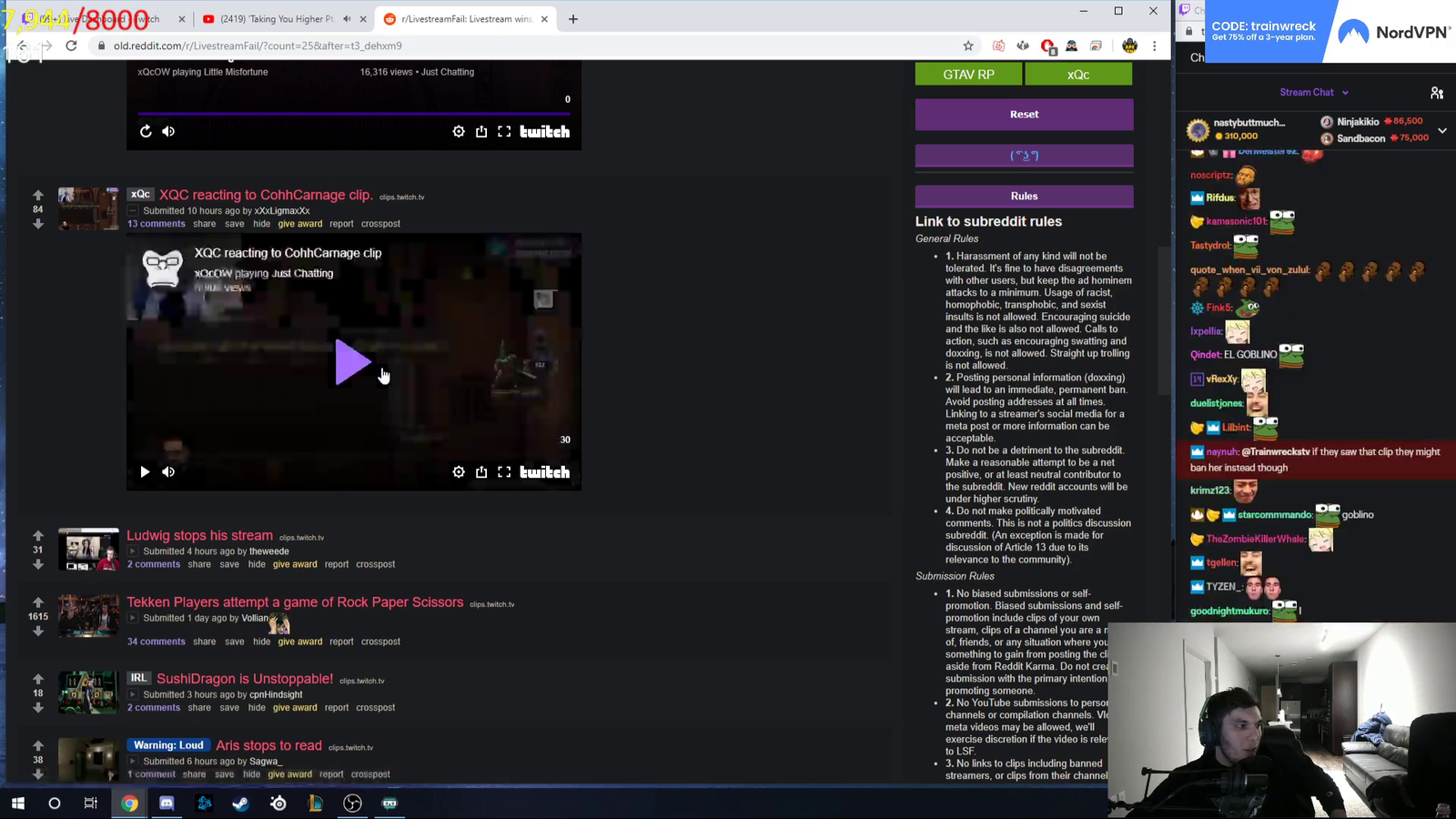Expand the SushiDragon is Unstoppable clip
This screenshot has width=1456, height=819.
[x=133, y=694]
